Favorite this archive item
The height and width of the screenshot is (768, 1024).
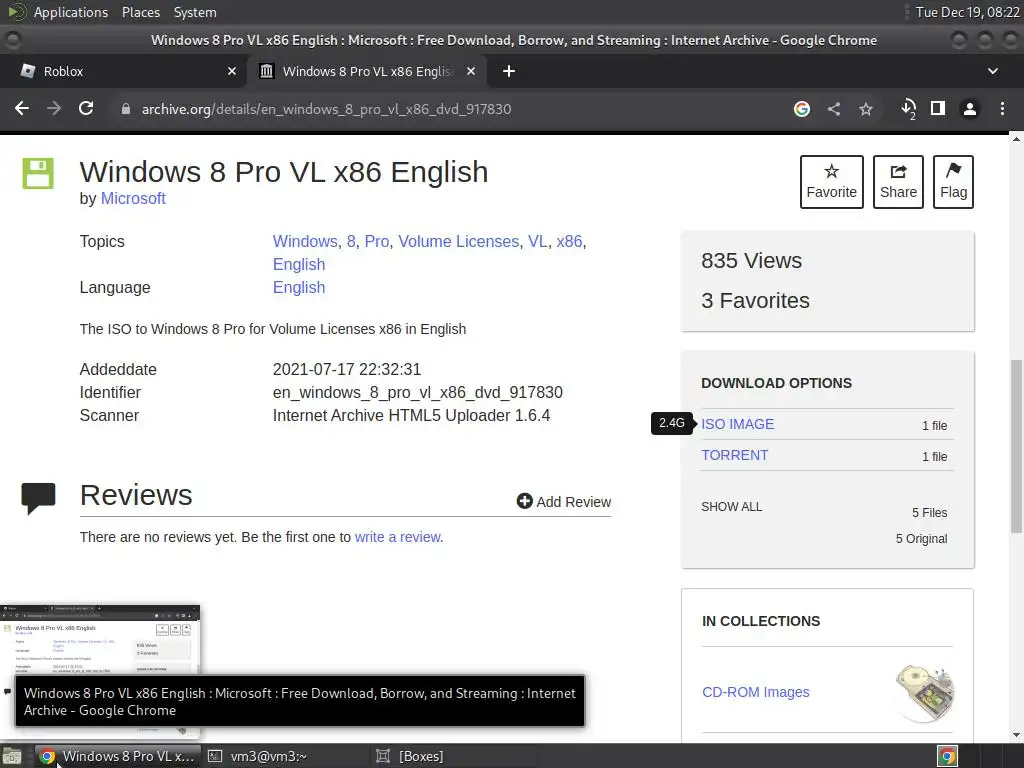831,182
